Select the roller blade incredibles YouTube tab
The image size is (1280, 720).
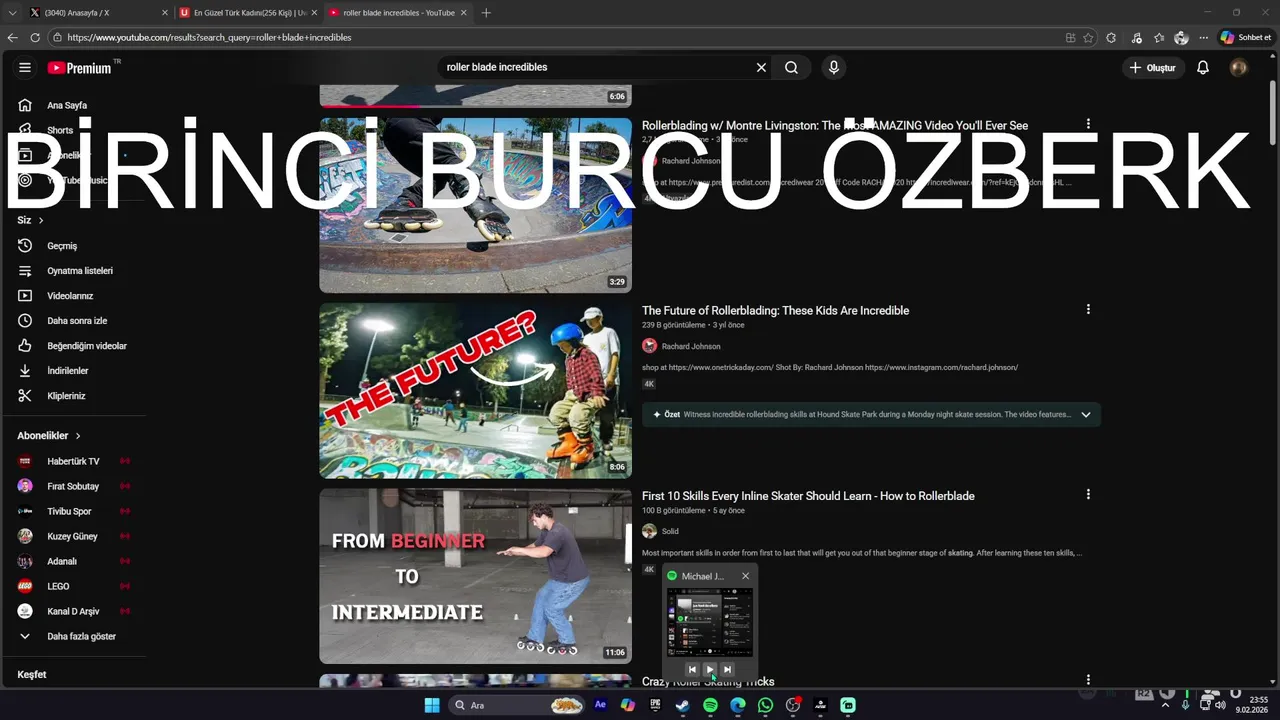pyautogui.click(x=399, y=13)
